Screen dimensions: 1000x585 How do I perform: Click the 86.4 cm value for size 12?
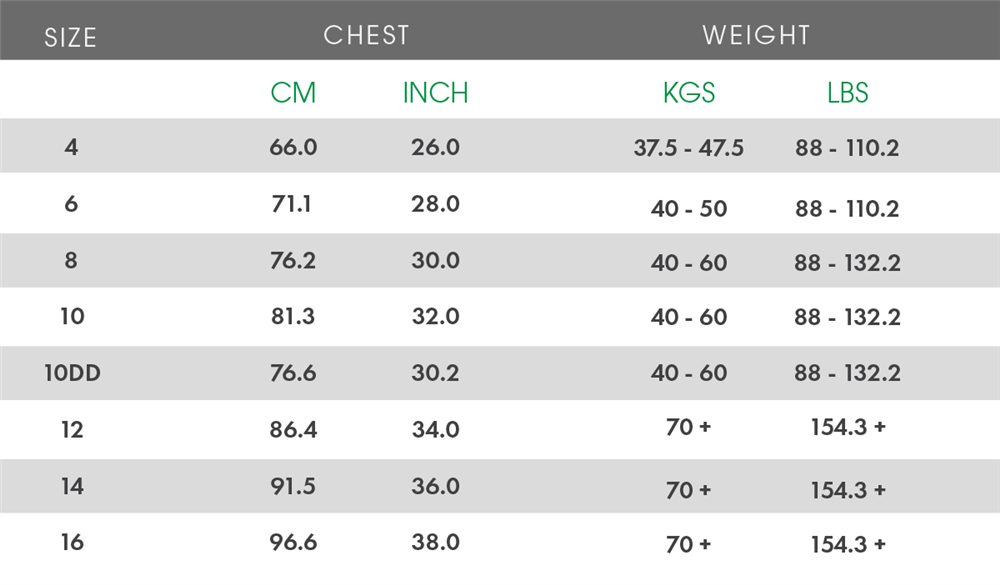293,429
